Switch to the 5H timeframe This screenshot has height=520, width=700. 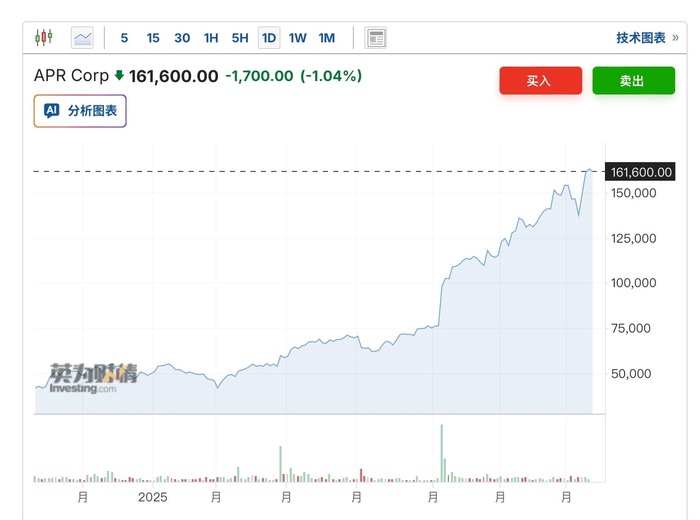click(240, 38)
